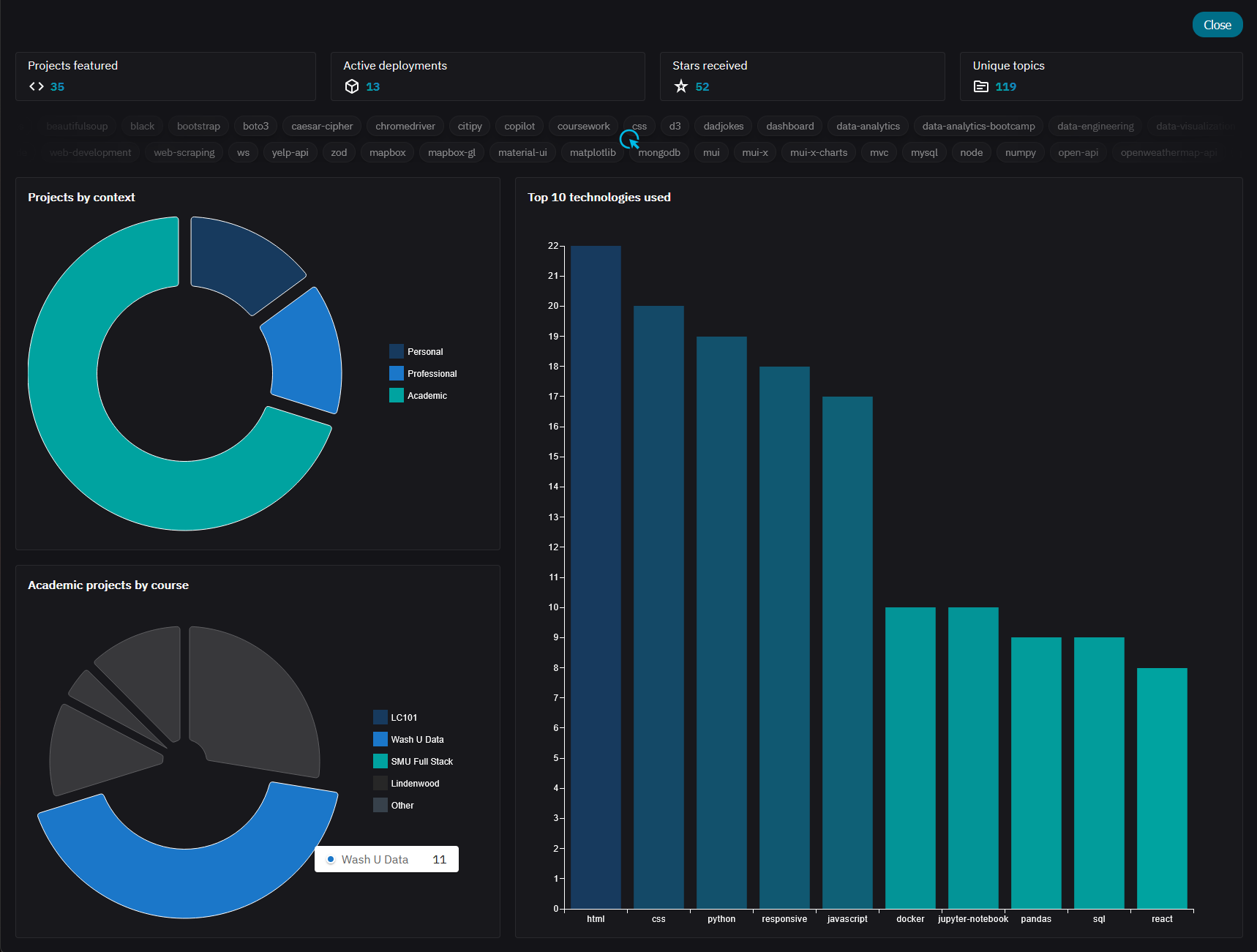Click the cube icon under Active deployments

click(352, 86)
